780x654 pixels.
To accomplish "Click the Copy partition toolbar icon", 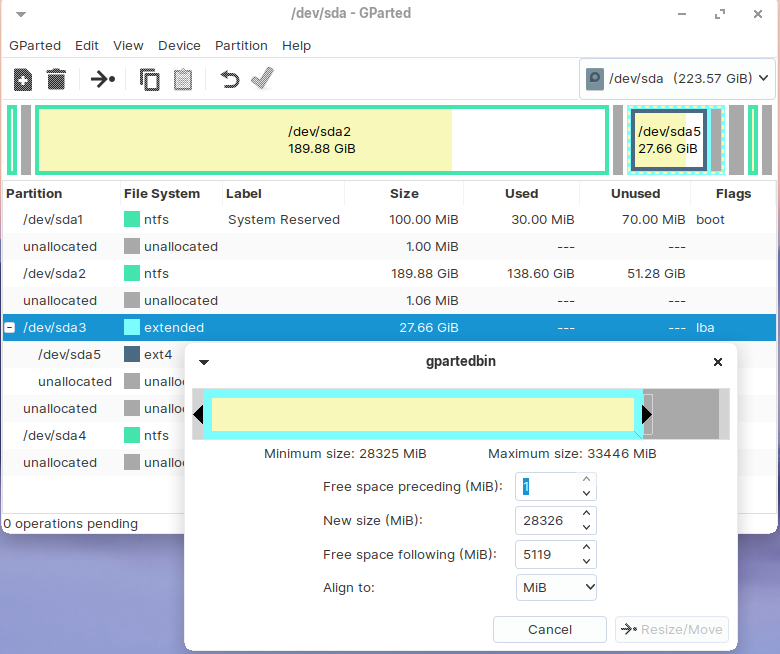I will pyautogui.click(x=149, y=80).
